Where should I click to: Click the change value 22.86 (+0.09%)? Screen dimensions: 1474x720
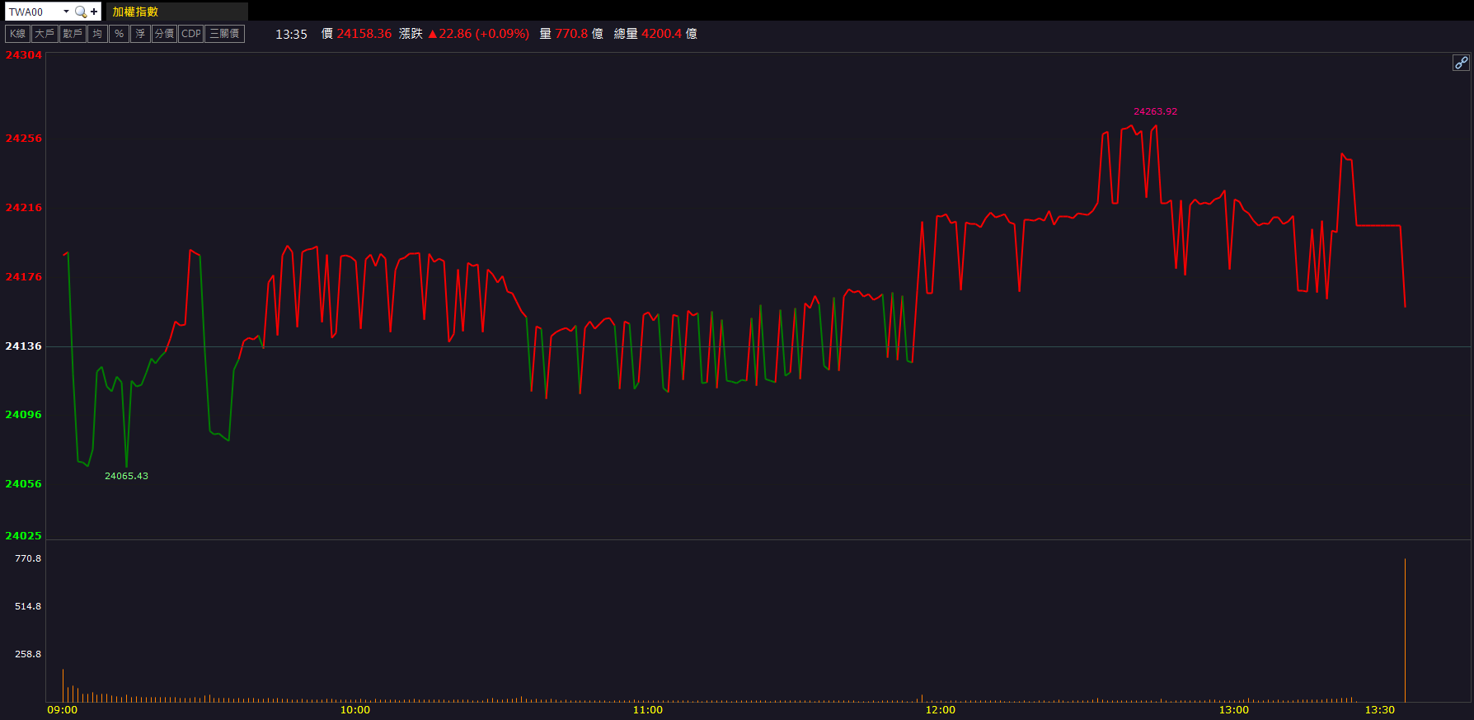478,34
